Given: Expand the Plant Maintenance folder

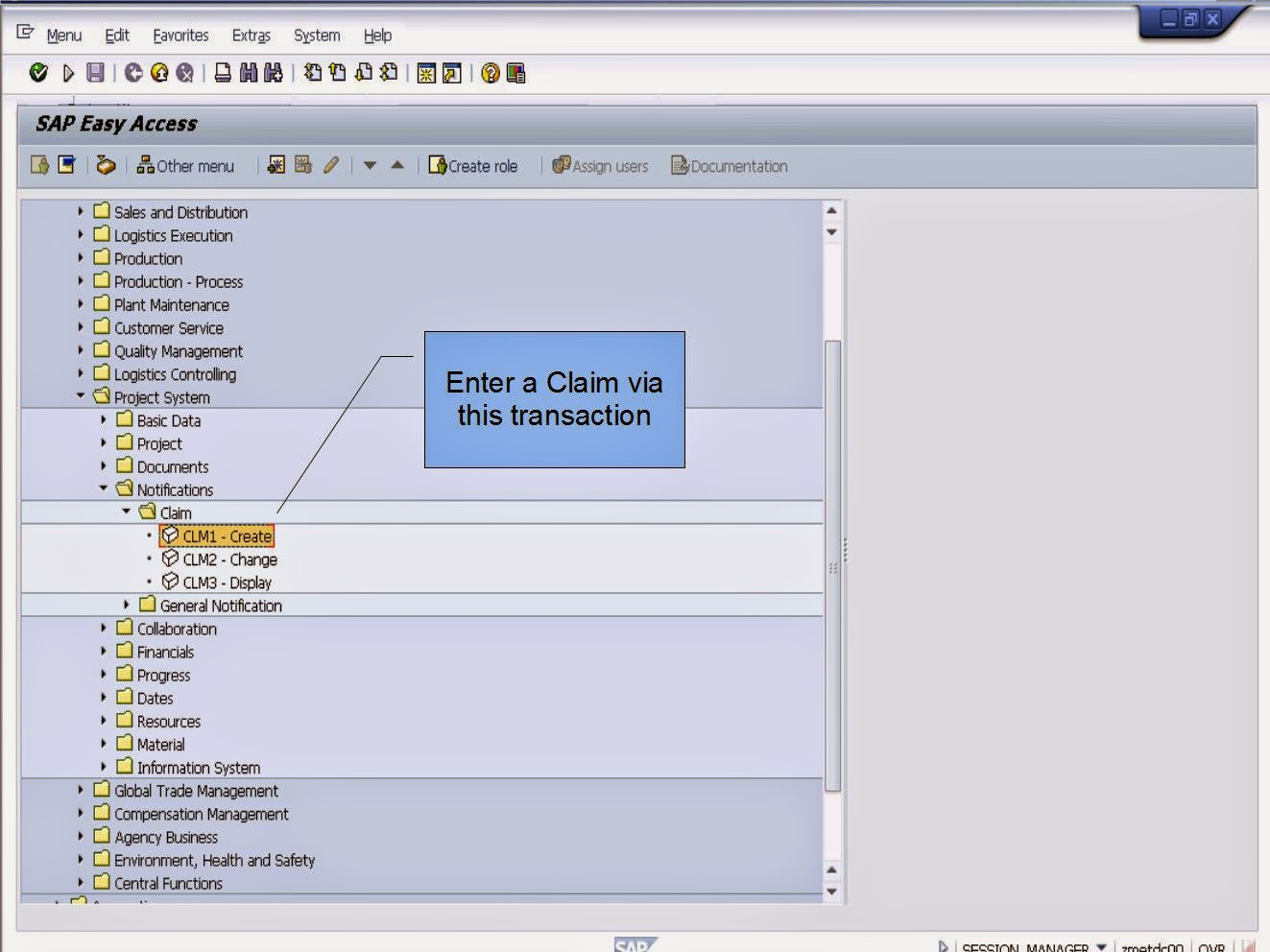Looking at the screenshot, I should (81, 303).
